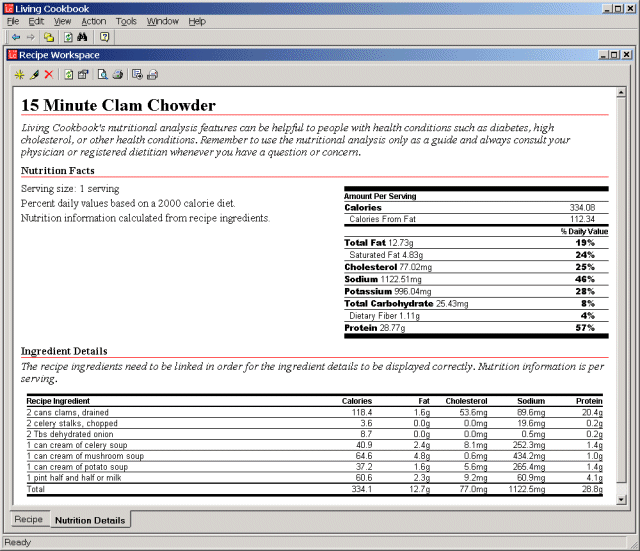Click the 'Total Carbohydrate 25.43mg' row
The width and height of the screenshot is (640, 551).
(476, 304)
